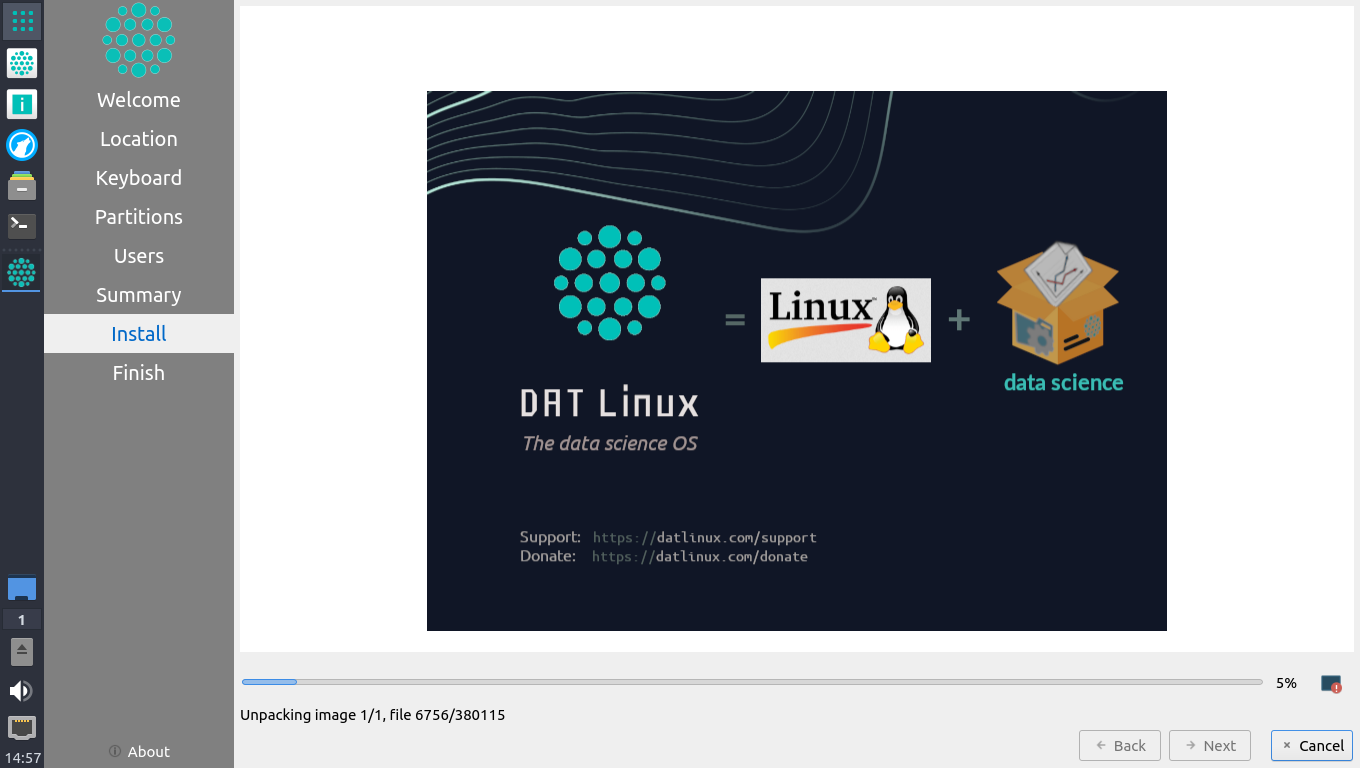The height and width of the screenshot is (768, 1360).
Task: Go to the Partitions step
Action: pos(138,217)
